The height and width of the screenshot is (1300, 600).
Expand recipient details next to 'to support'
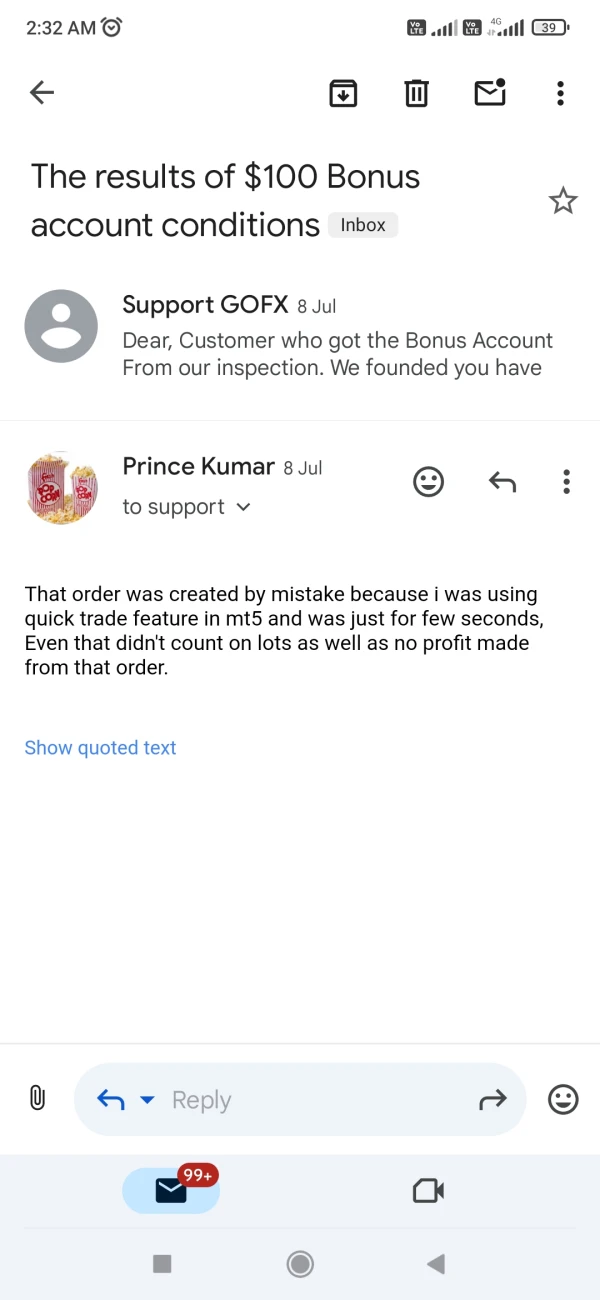[242, 507]
